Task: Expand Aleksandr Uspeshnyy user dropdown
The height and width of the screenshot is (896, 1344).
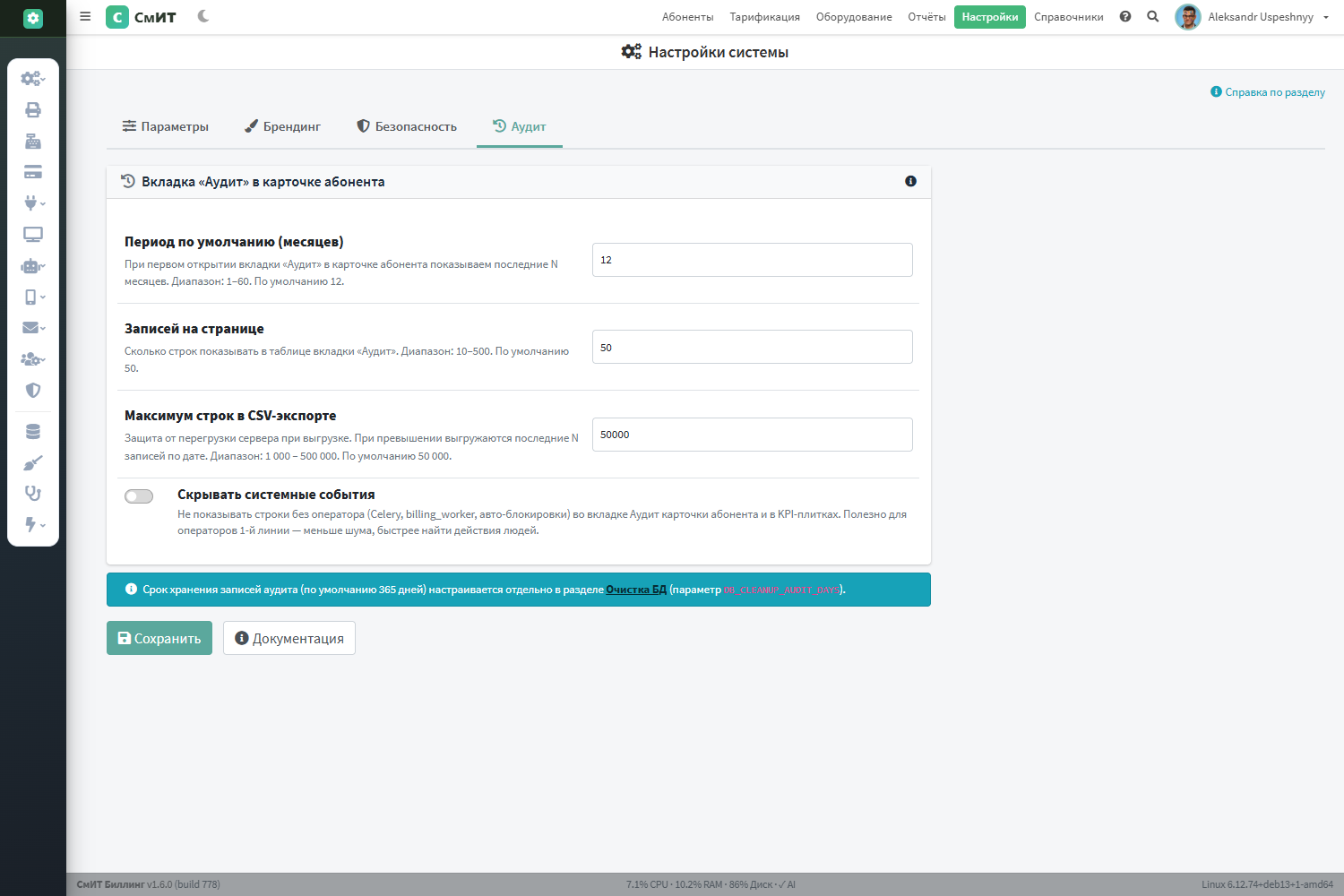Action: coord(1269,17)
